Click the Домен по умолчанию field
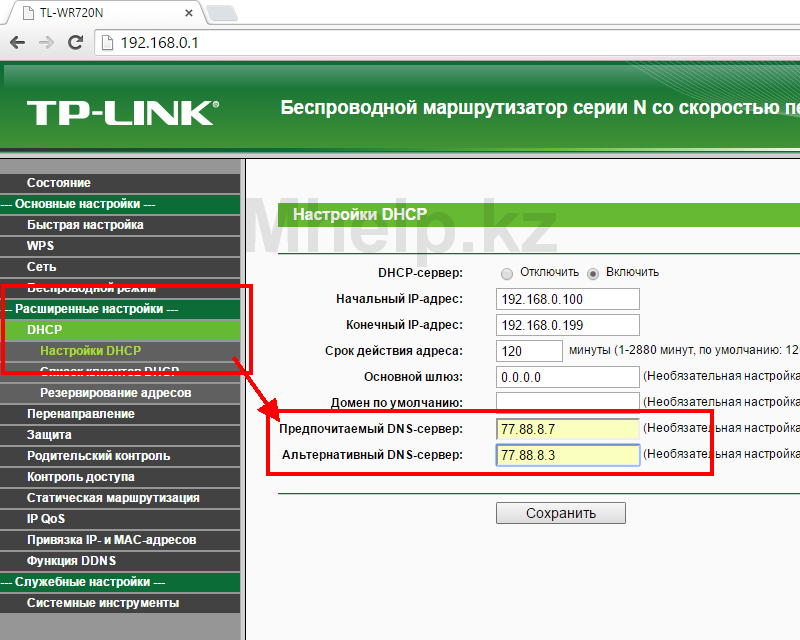800x640 pixels. [x=567, y=402]
